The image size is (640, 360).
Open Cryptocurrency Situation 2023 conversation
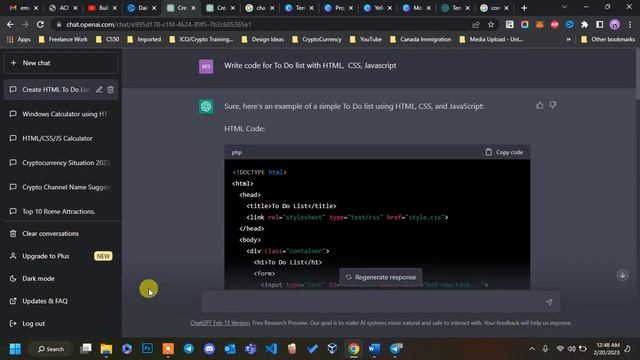tap(61, 163)
